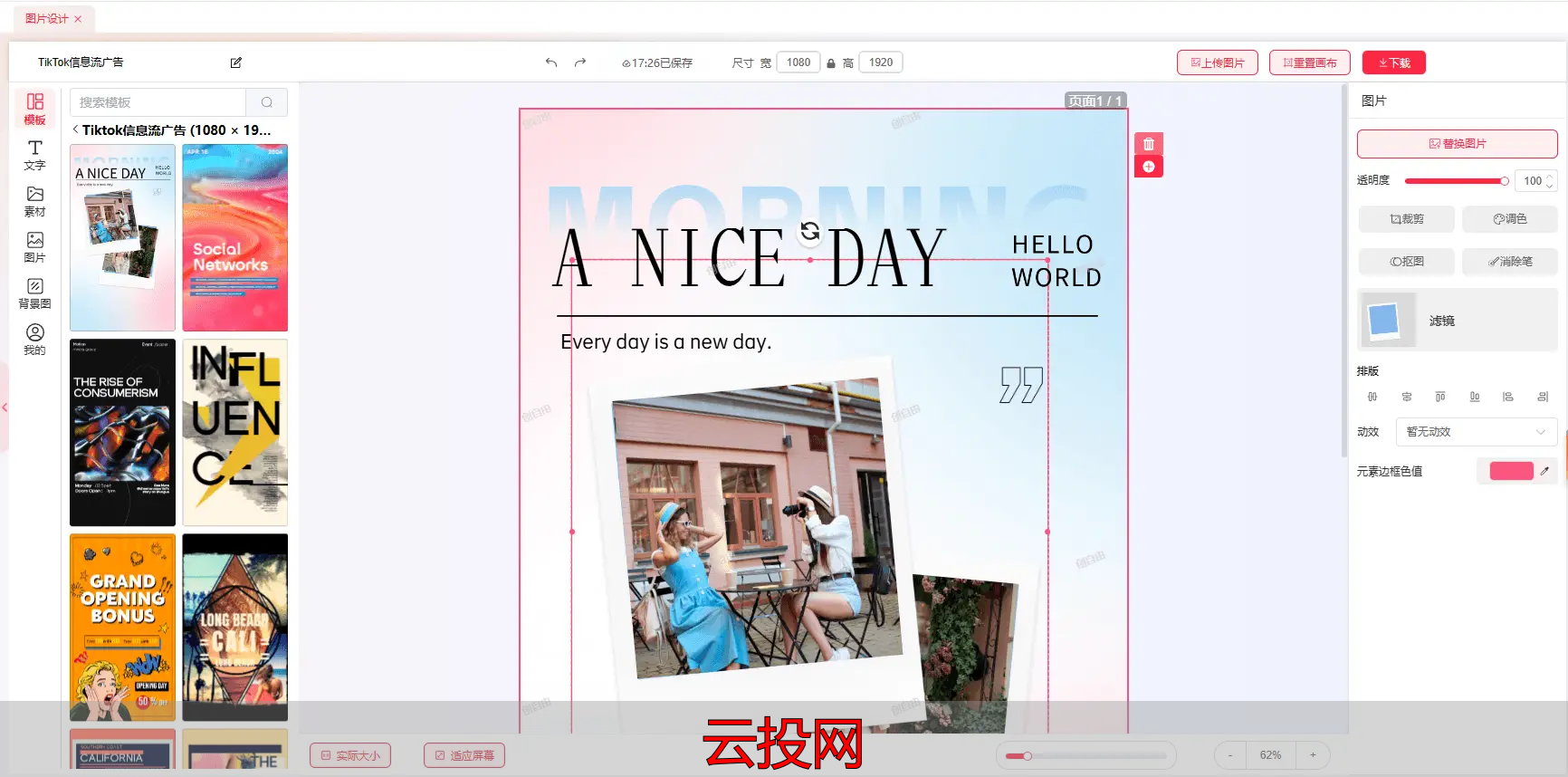
Task: Click the canvas vertical scrollbar
Action: tap(1344, 272)
